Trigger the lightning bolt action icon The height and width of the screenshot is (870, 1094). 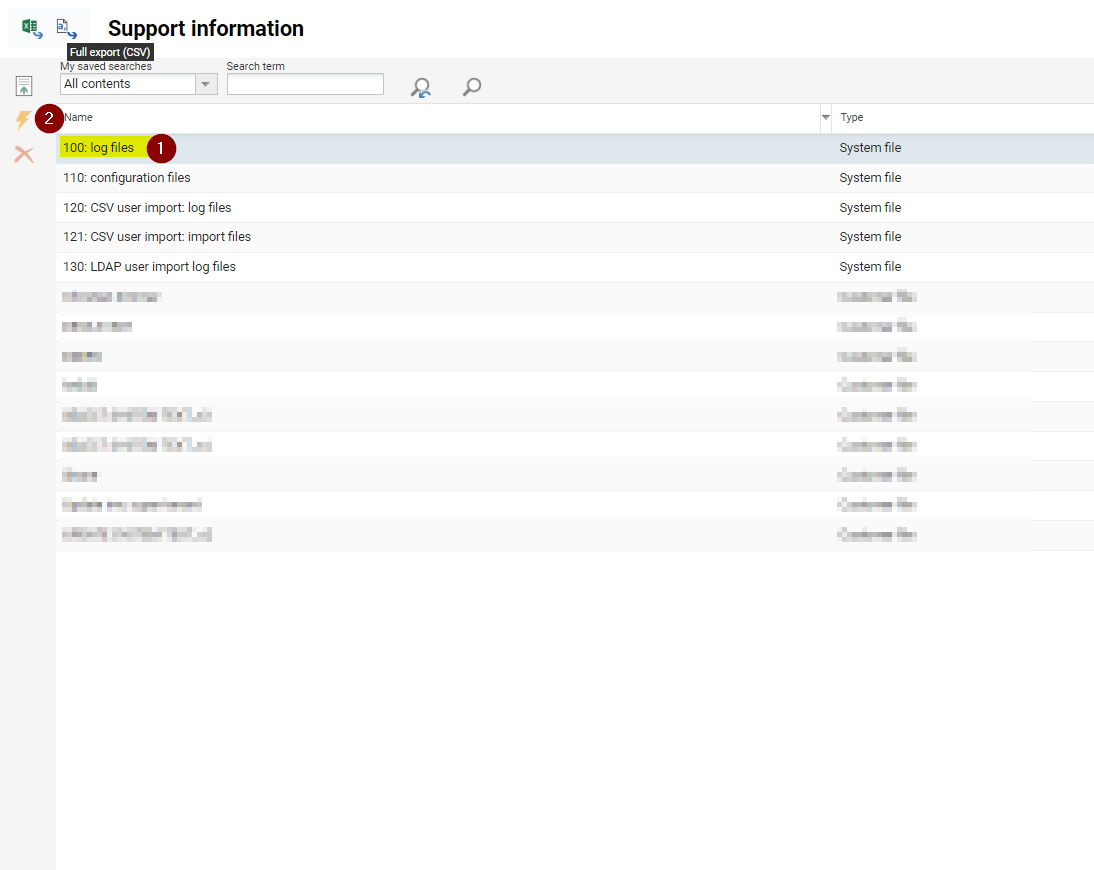(23, 120)
